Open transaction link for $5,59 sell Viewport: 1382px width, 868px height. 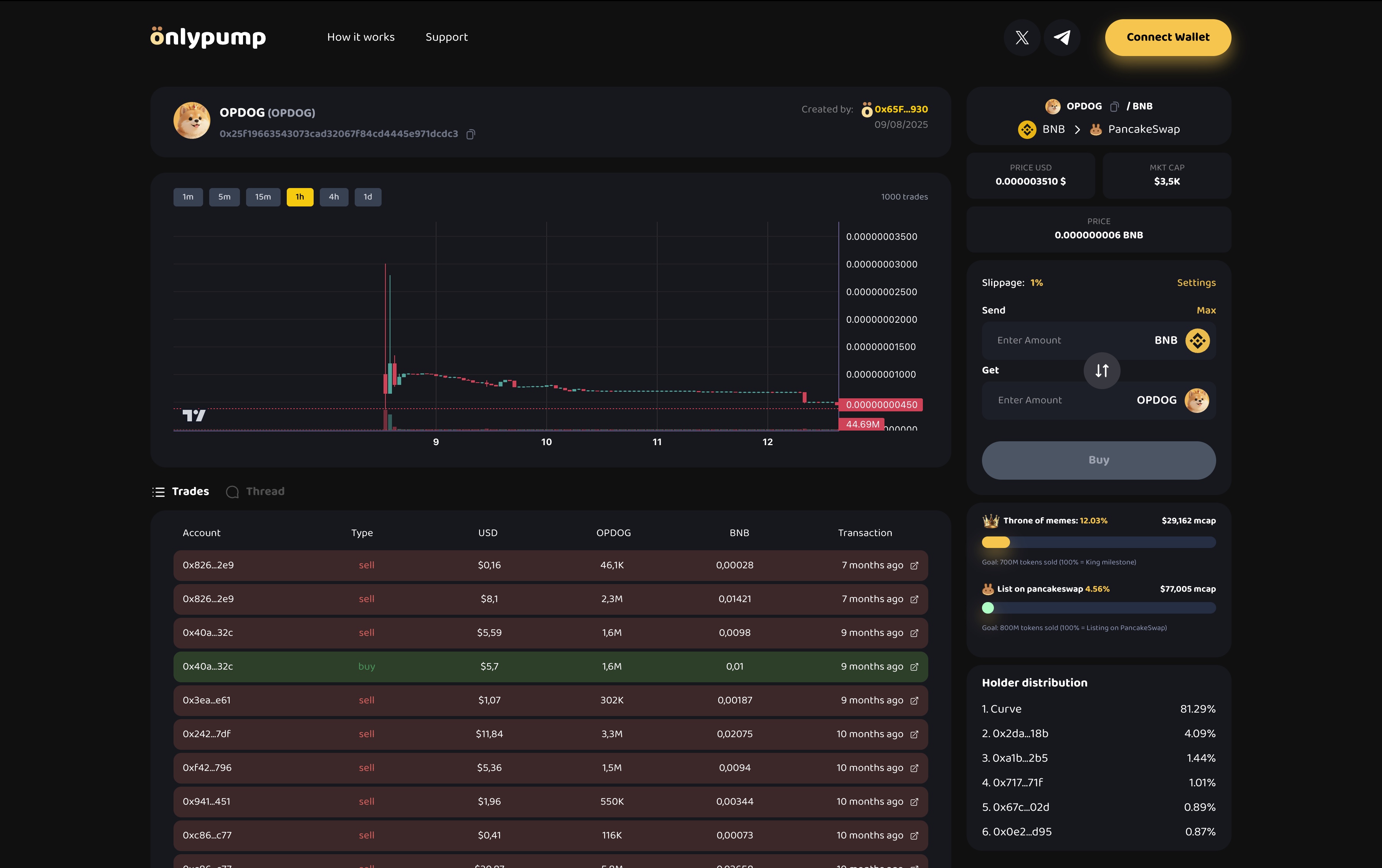914,634
